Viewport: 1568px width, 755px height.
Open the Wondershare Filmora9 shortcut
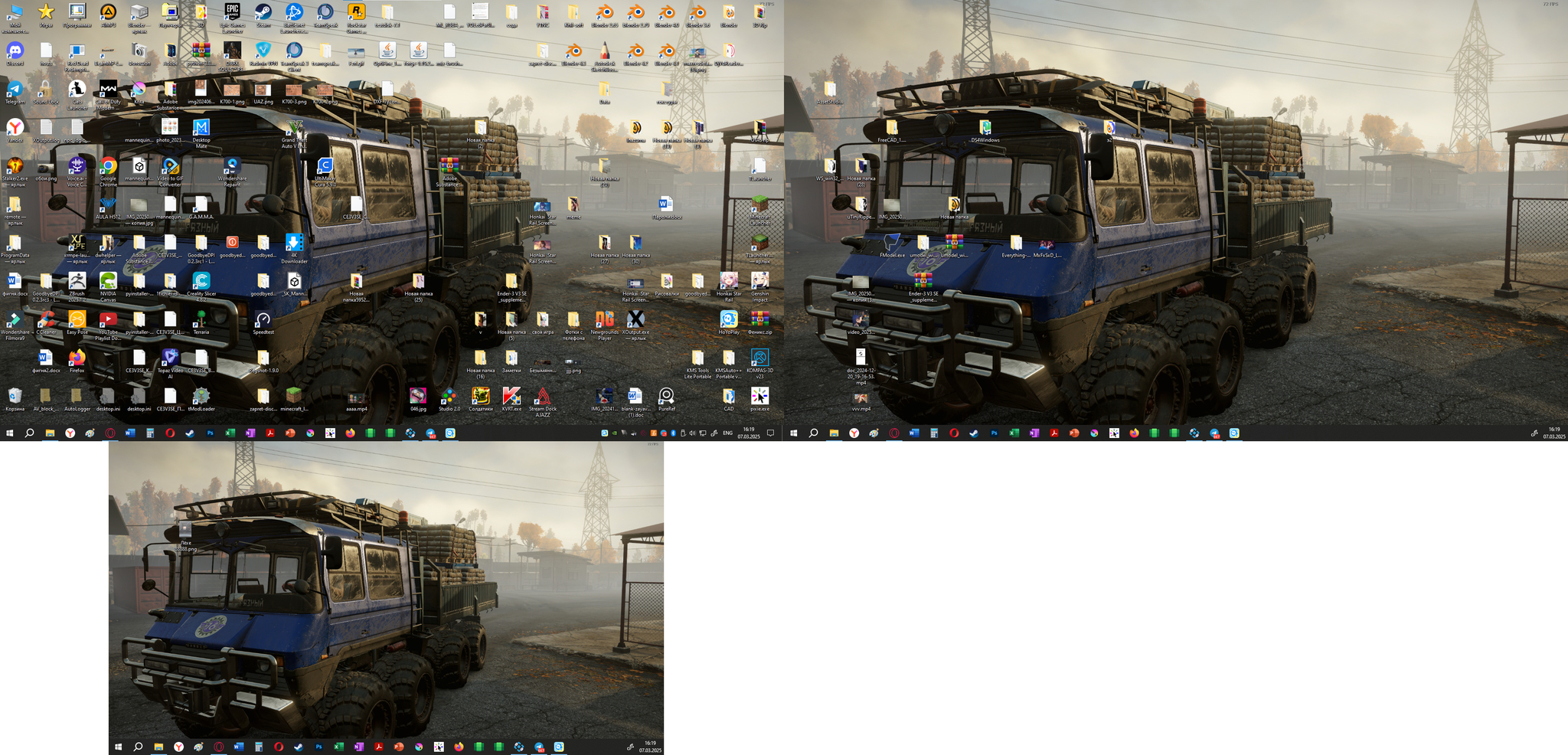15,326
